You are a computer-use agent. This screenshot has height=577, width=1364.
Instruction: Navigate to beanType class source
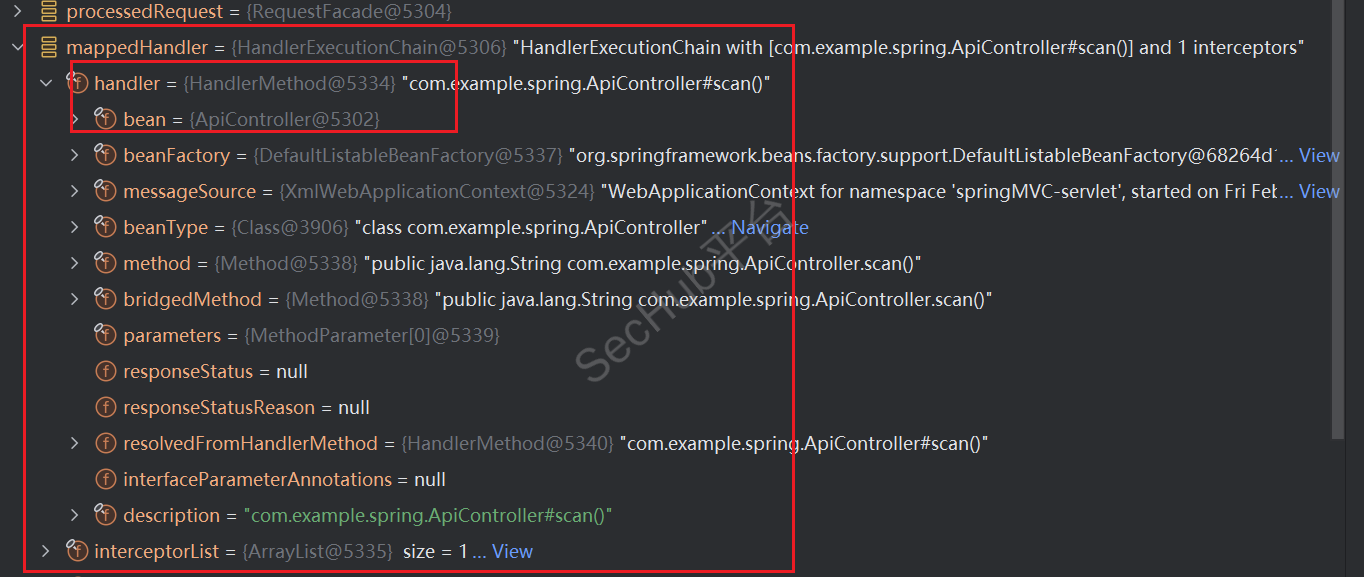pyautogui.click(x=768, y=228)
